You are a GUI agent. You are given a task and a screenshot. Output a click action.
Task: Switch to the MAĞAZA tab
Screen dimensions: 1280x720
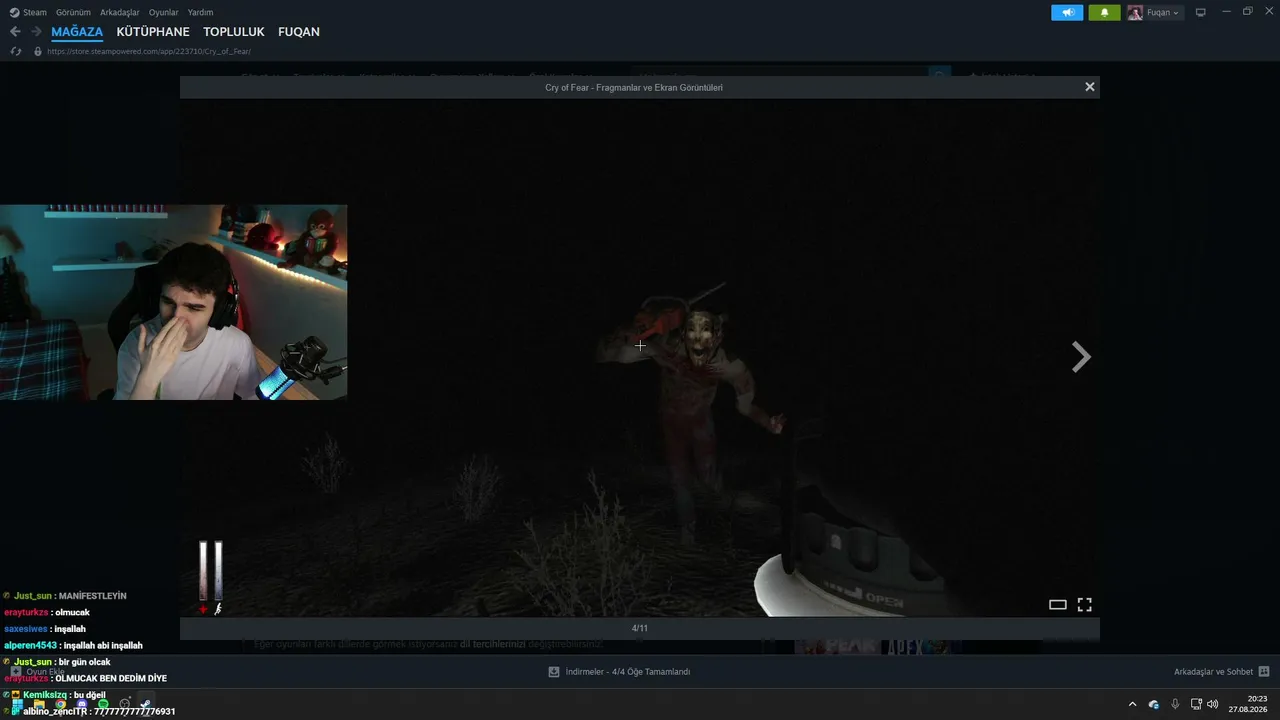click(77, 32)
